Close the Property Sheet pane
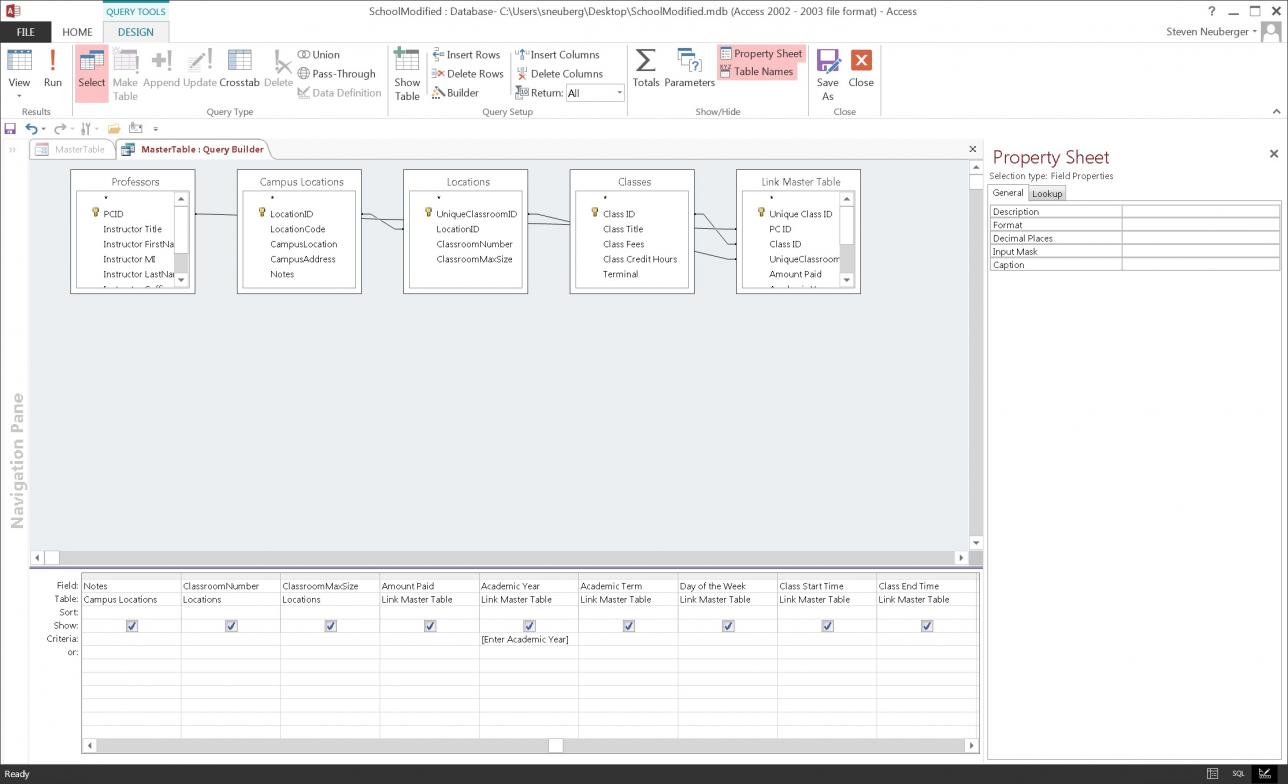The width and height of the screenshot is (1288, 784). click(1274, 154)
